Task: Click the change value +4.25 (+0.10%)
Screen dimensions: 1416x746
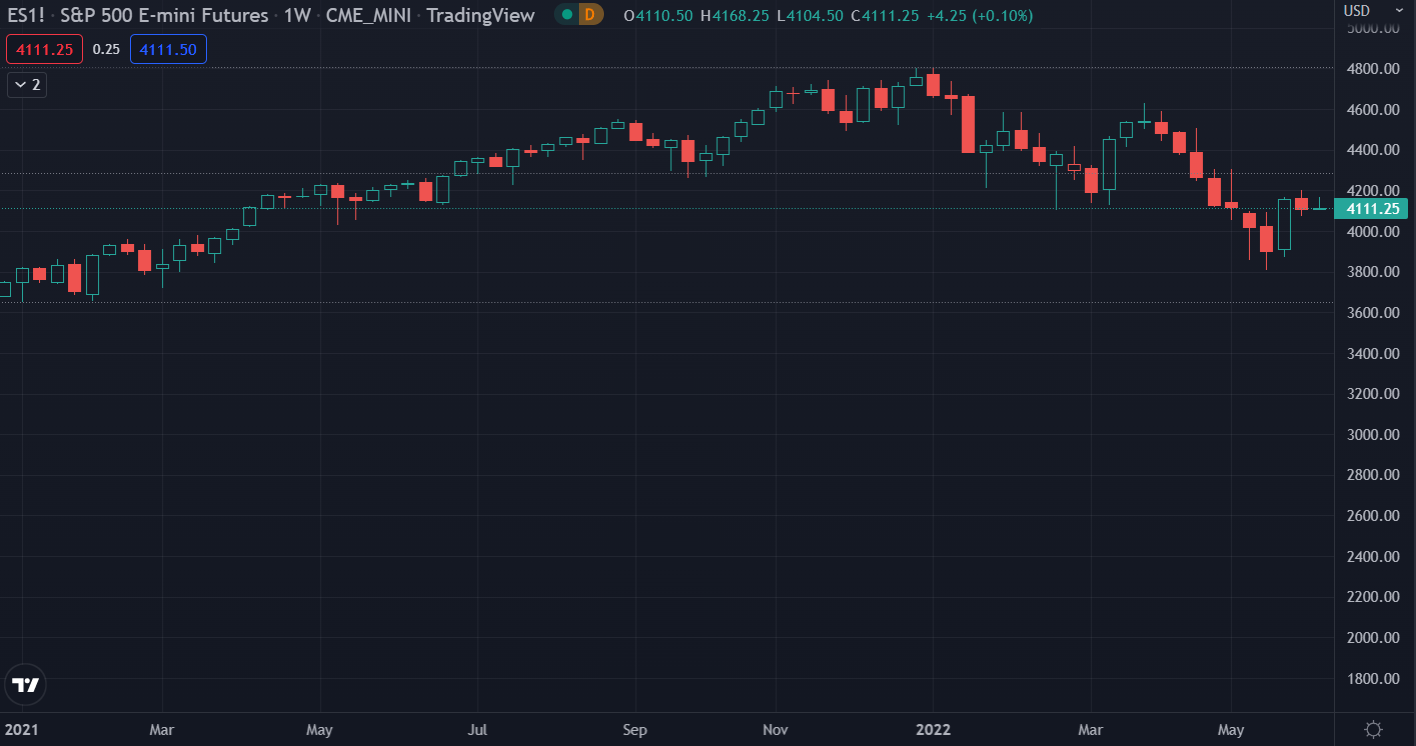Action: tap(979, 15)
